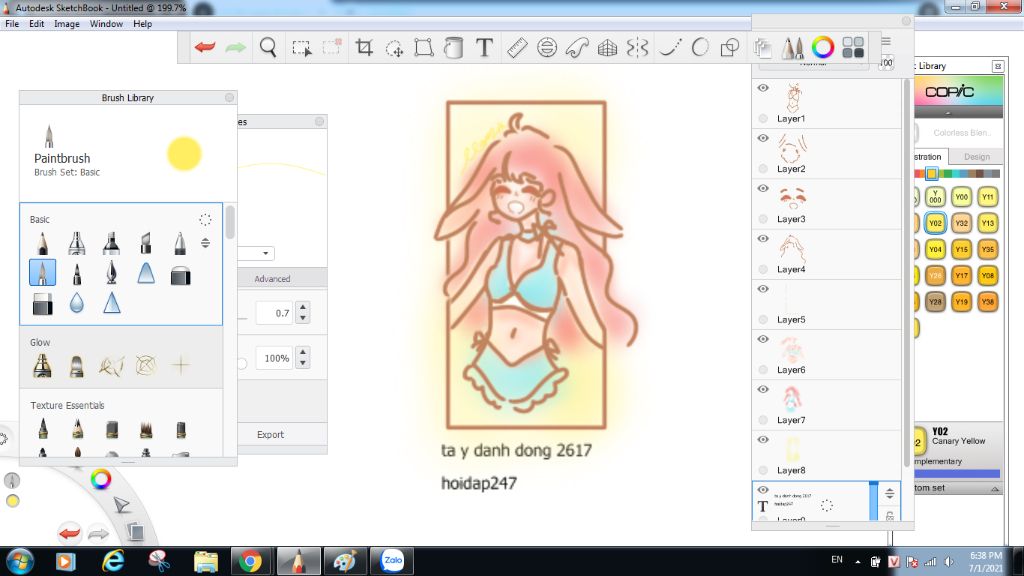
Task: Open the Edit menu
Action: pos(37,24)
